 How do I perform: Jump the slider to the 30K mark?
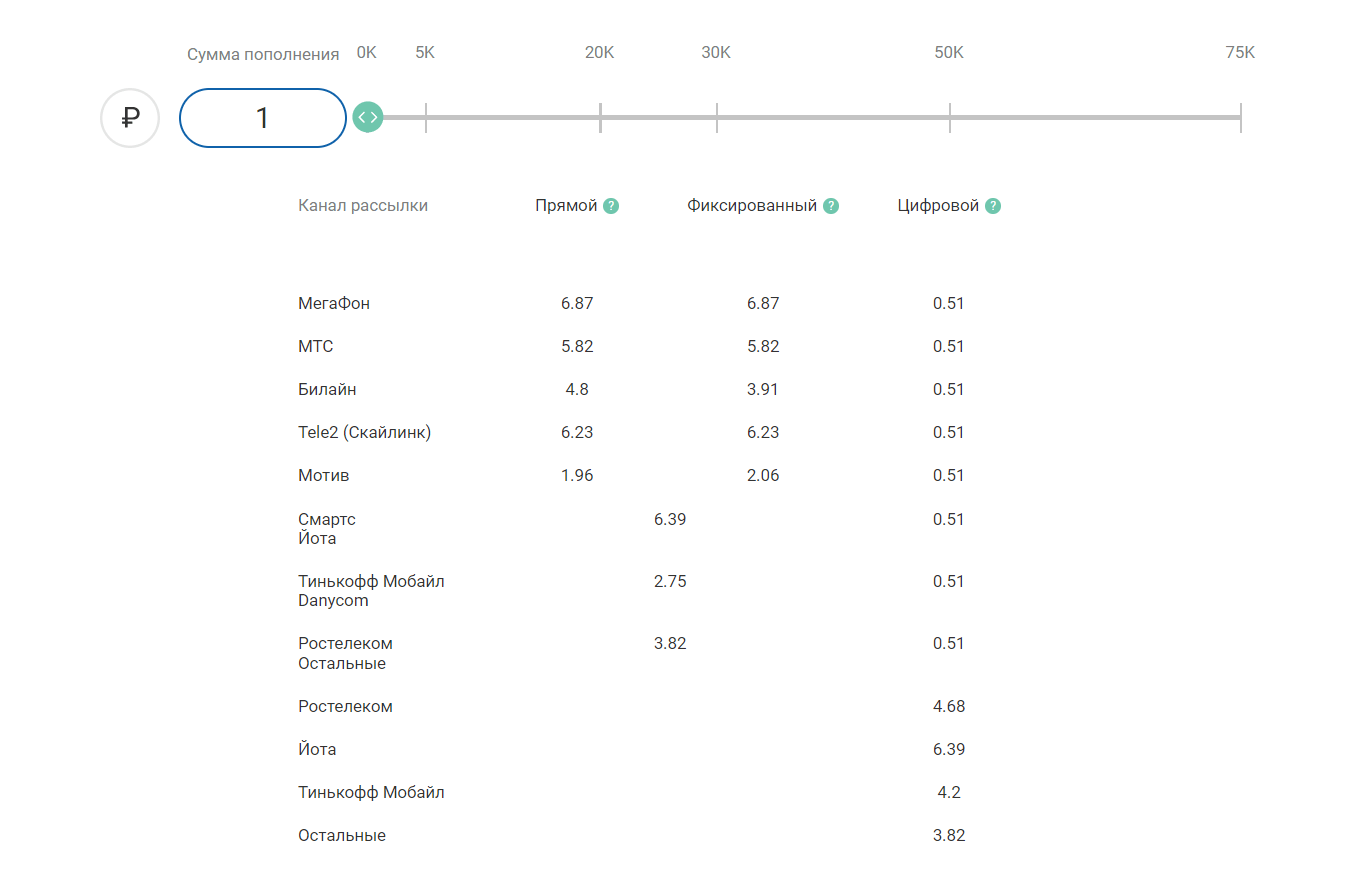pyautogui.click(x=716, y=117)
